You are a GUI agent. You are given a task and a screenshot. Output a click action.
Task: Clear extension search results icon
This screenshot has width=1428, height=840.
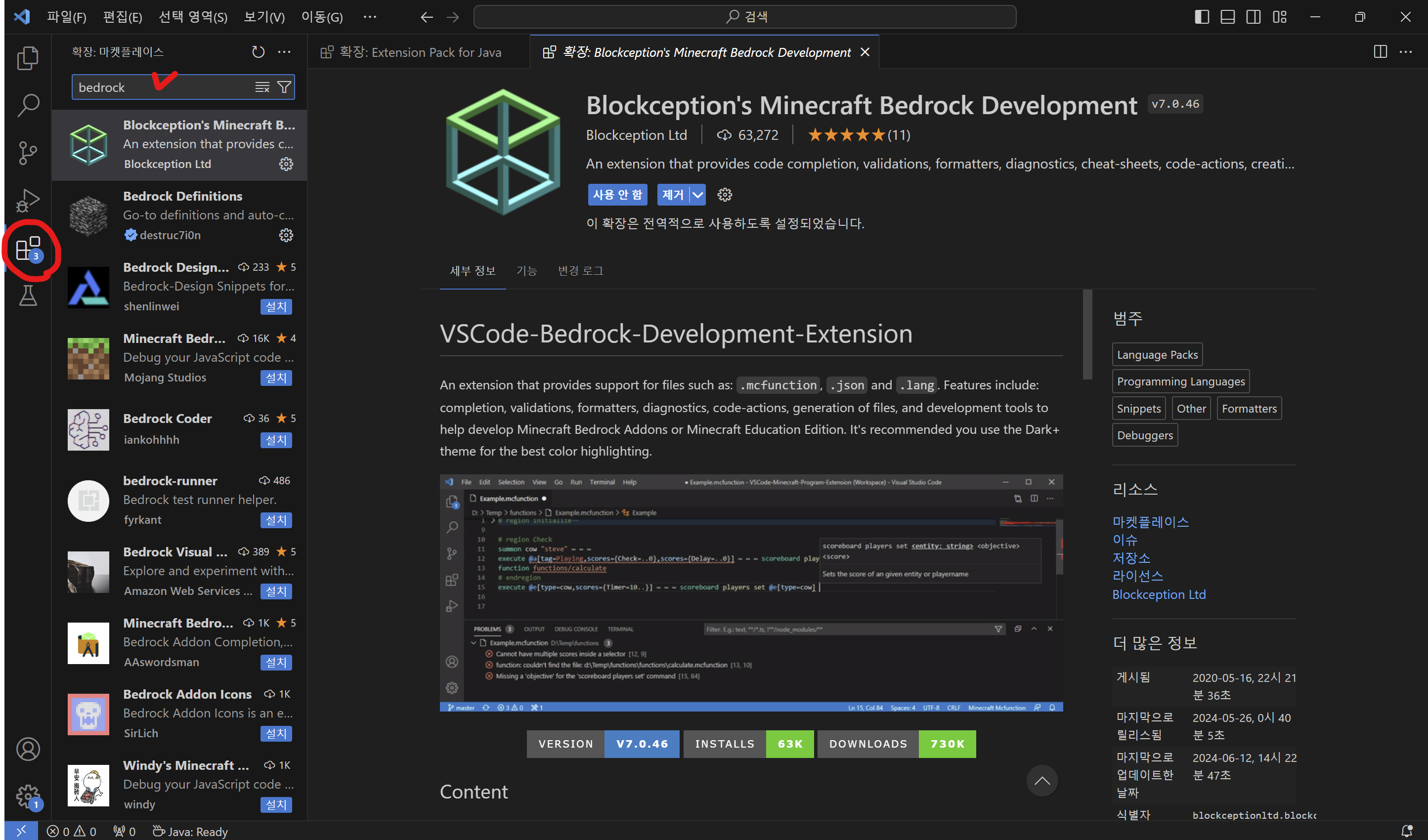click(262, 87)
